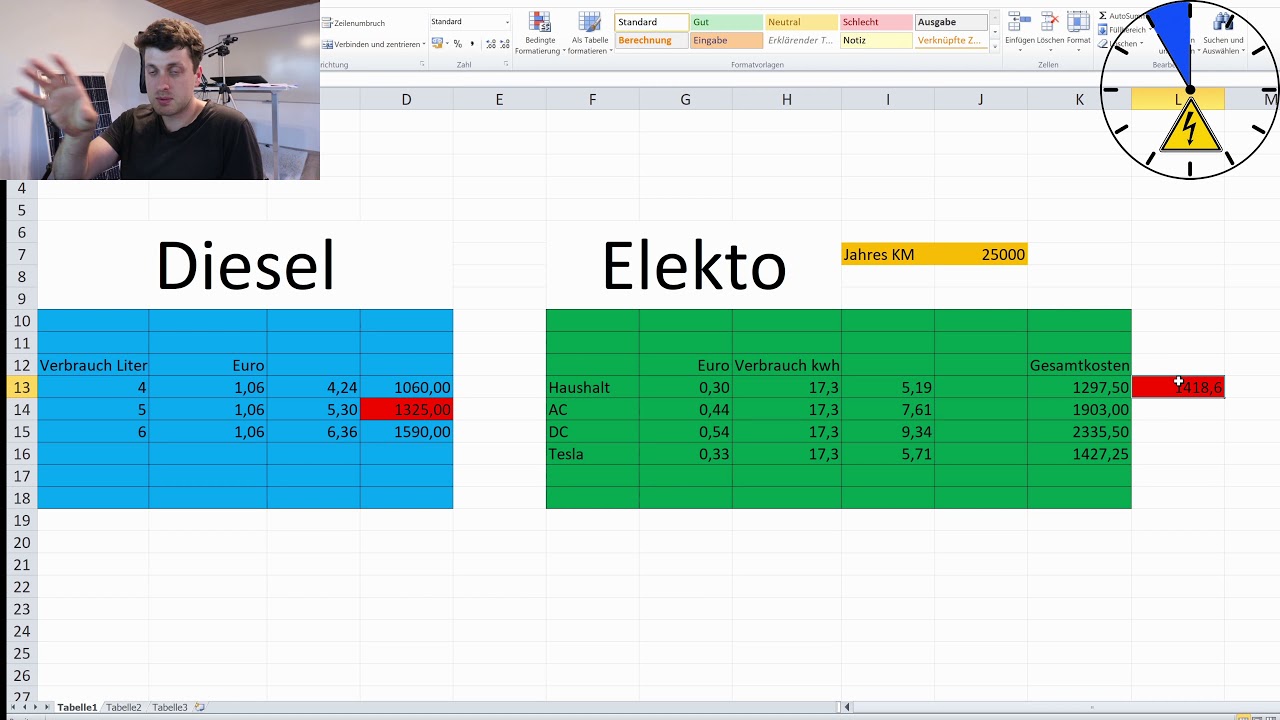Apply the Standard cell style
1280x720 pixels.
pos(651,22)
